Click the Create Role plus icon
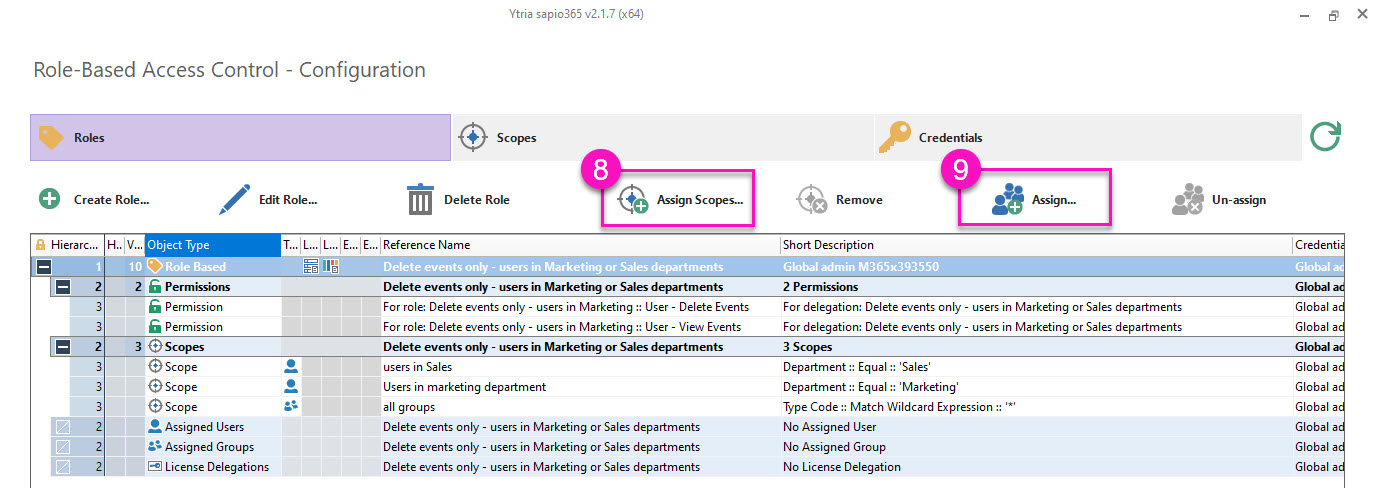 49,199
